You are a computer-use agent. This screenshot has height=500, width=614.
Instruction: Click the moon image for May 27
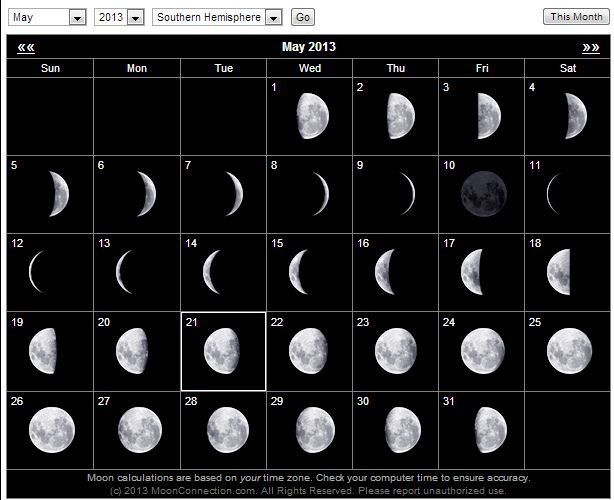pos(140,430)
